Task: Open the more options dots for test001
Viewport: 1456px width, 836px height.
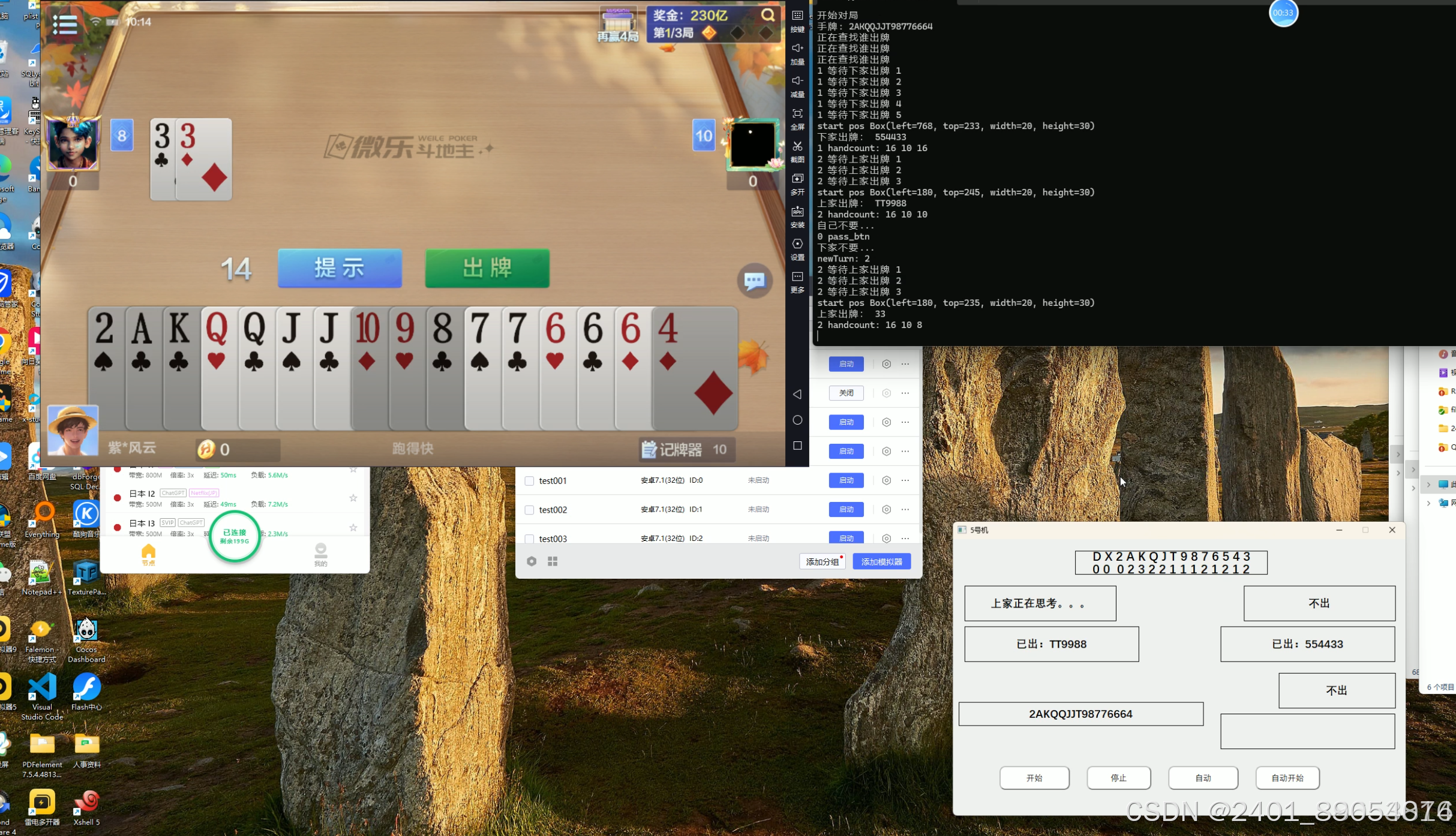Action: pos(905,480)
